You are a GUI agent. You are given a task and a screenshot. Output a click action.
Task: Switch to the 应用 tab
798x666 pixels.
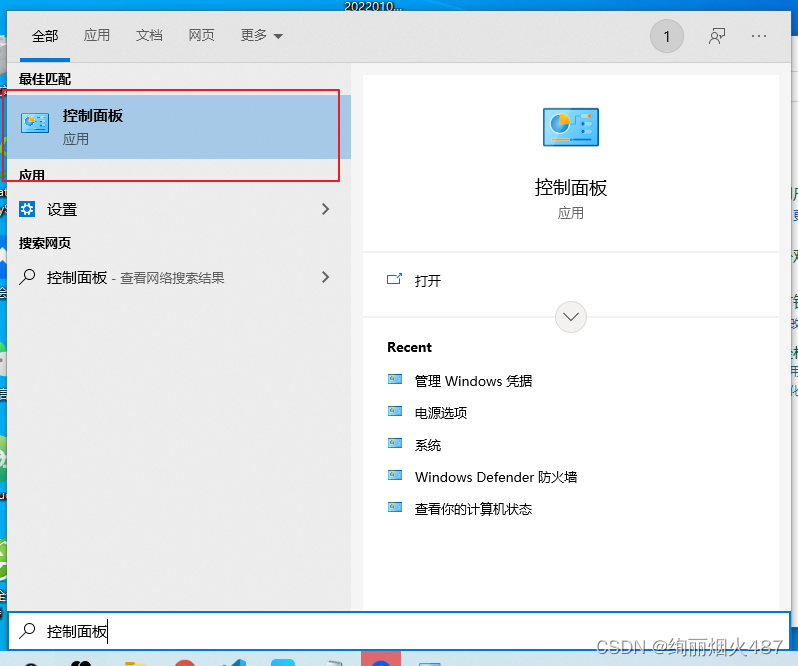[97, 35]
